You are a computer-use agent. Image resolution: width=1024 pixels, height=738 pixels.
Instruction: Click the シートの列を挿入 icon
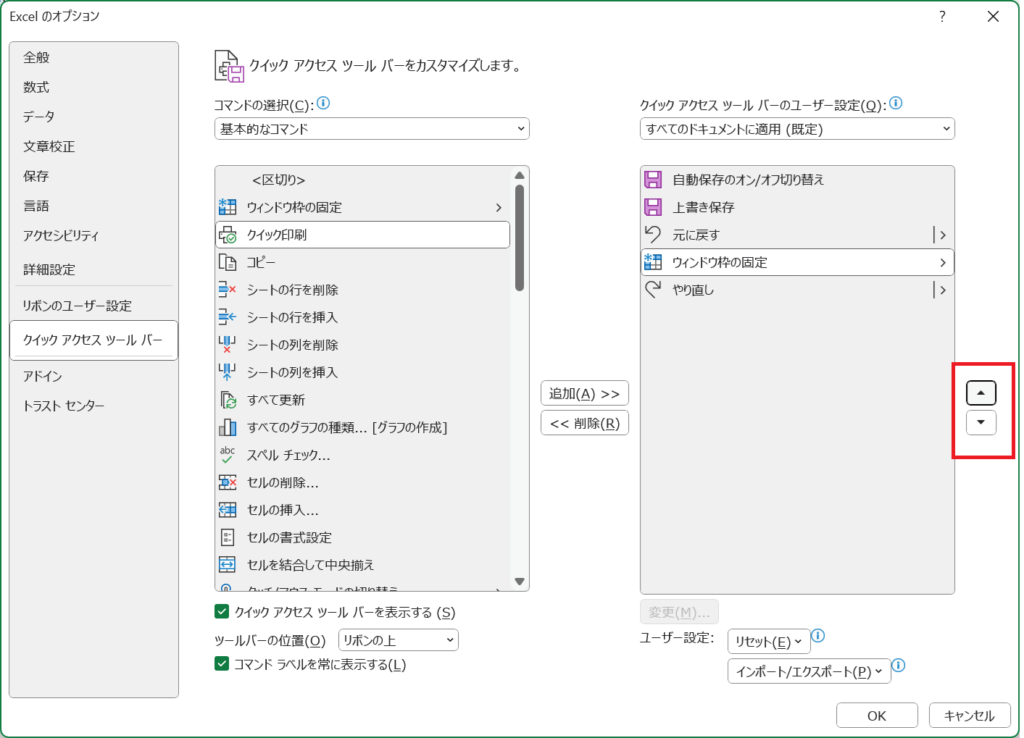pyautogui.click(x=227, y=372)
